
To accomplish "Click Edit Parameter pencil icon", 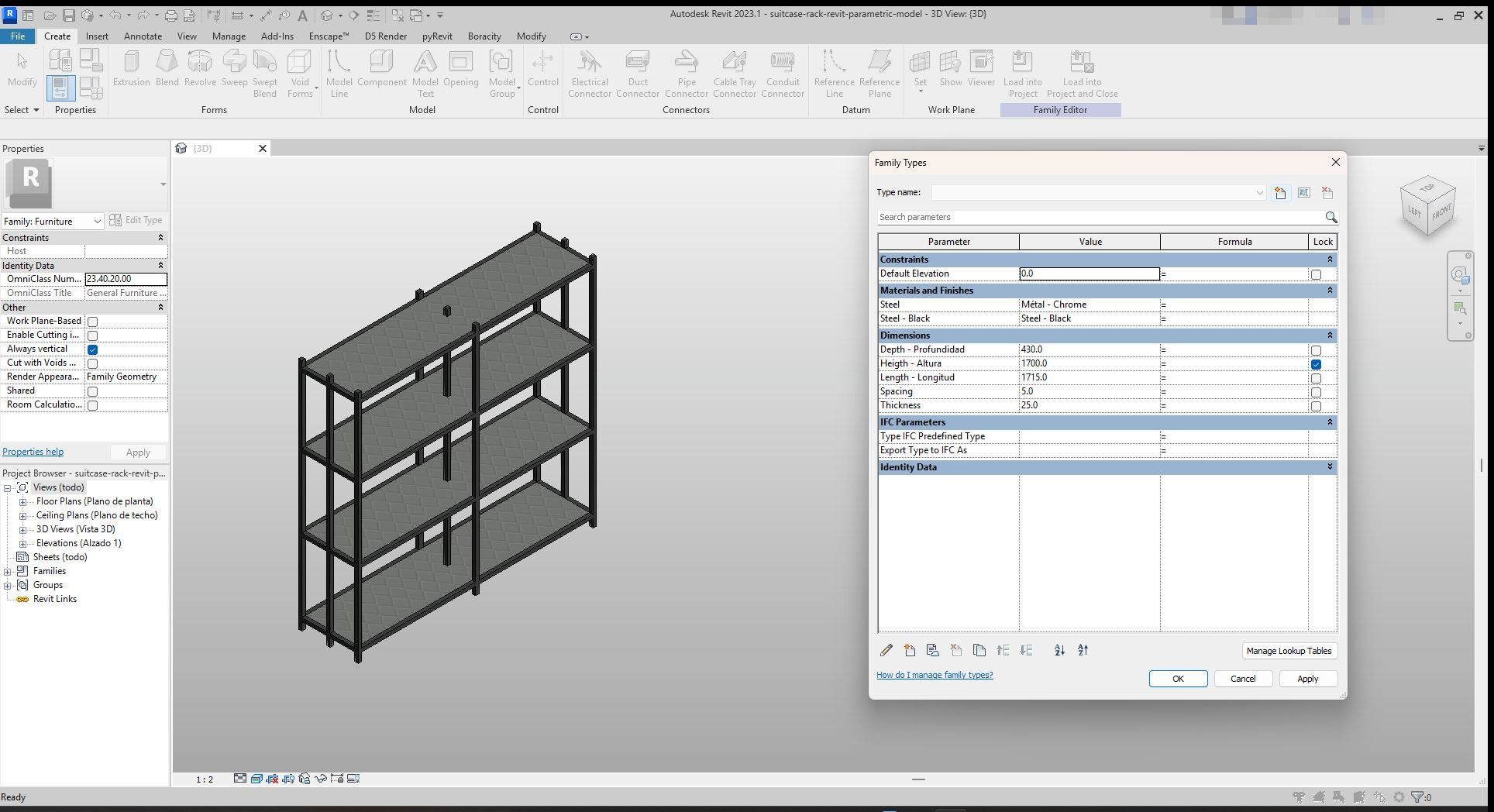I will [x=886, y=651].
